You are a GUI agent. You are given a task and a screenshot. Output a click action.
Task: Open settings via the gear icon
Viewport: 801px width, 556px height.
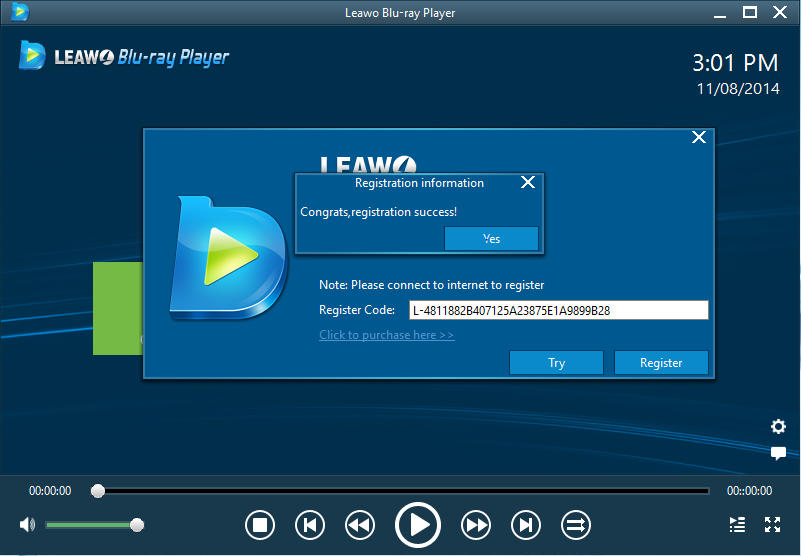tap(778, 426)
